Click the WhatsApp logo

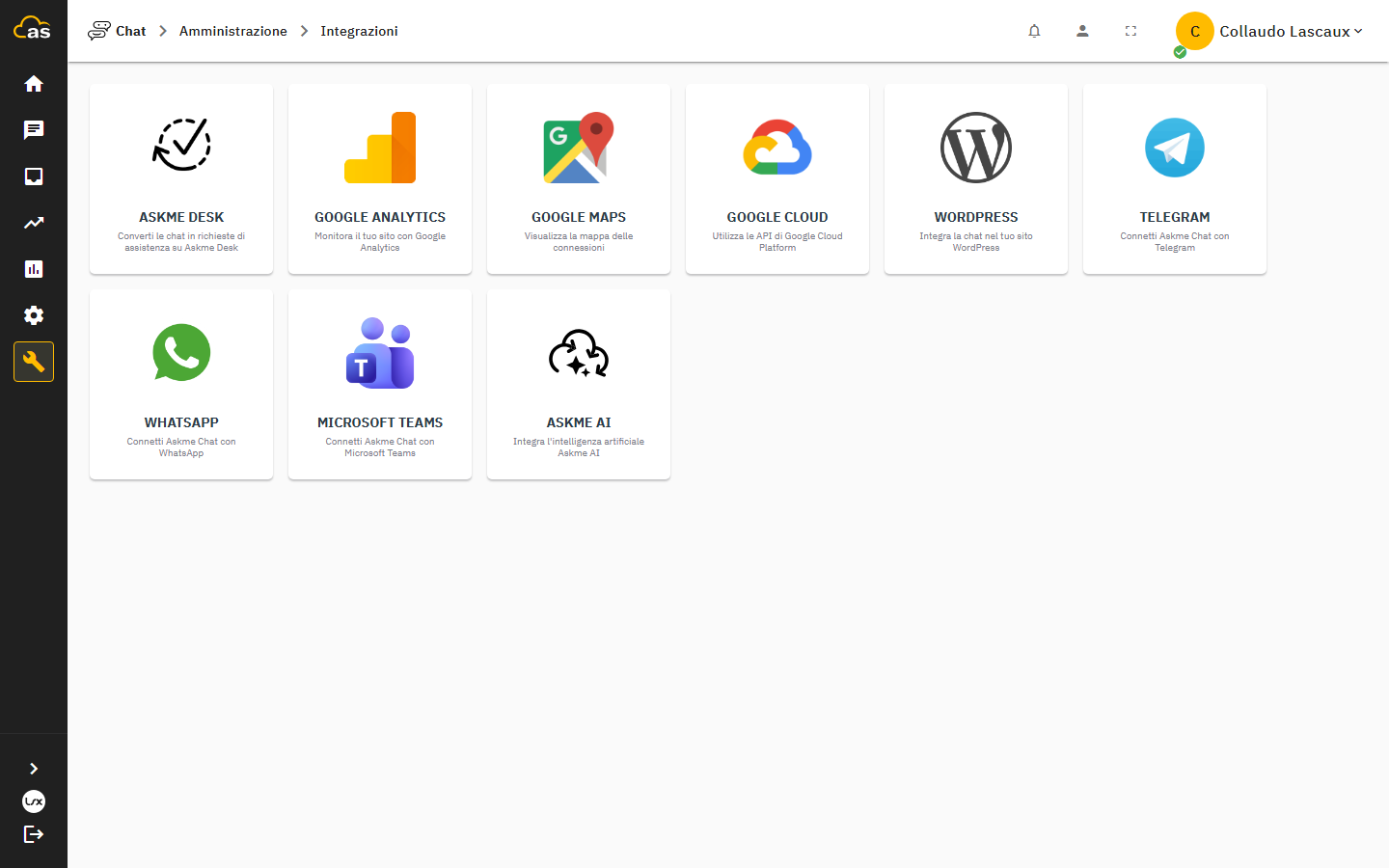[x=181, y=353]
